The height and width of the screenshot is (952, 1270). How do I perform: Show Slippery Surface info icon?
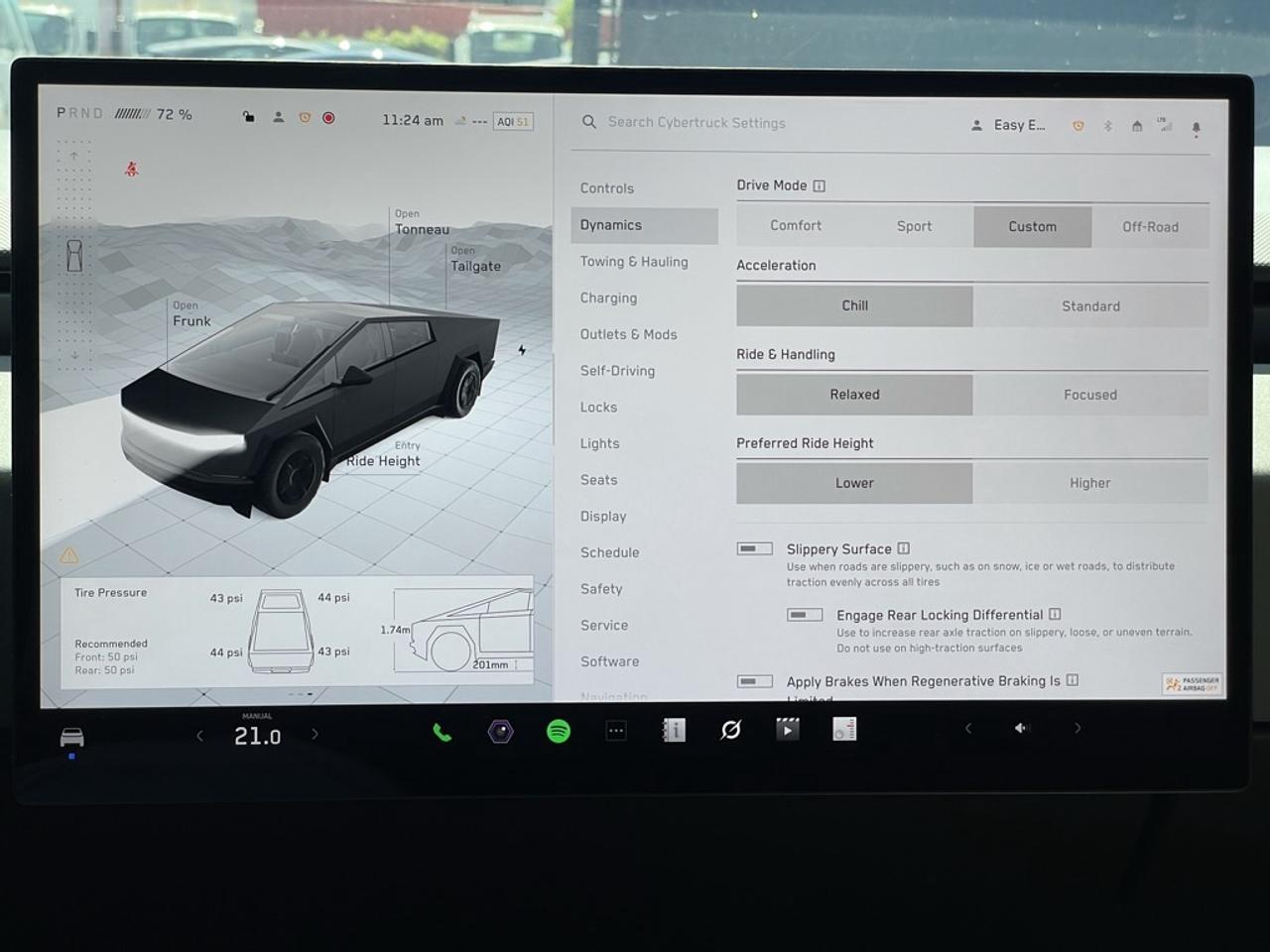click(904, 548)
